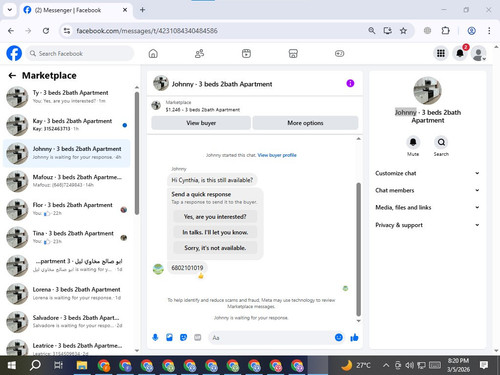The height and width of the screenshot is (375, 500).
Task: Open the Facebook menu grid icon
Action: click(x=441, y=53)
